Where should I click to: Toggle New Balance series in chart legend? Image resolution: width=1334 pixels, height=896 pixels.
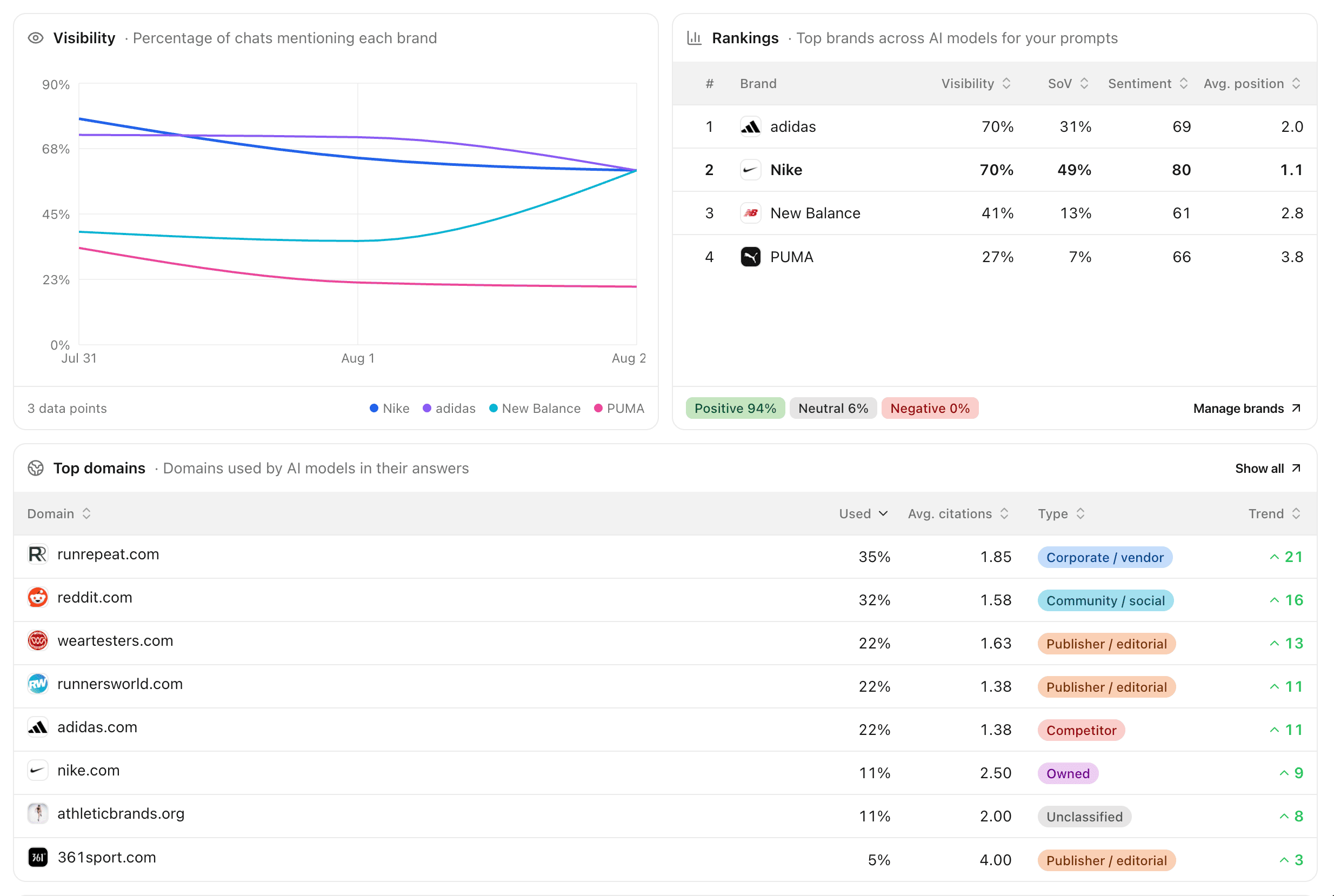pyautogui.click(x=535, y=409)
